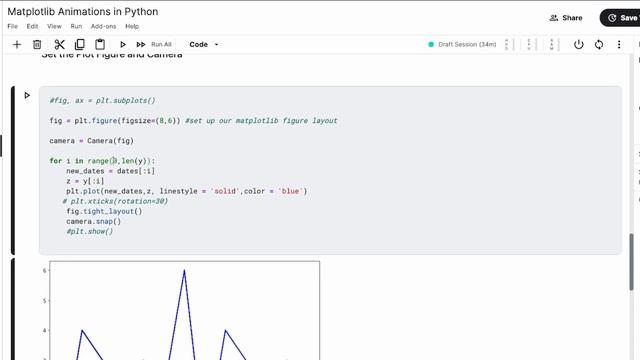Open the File menu
640x360 pixels.
coord(13,26)
